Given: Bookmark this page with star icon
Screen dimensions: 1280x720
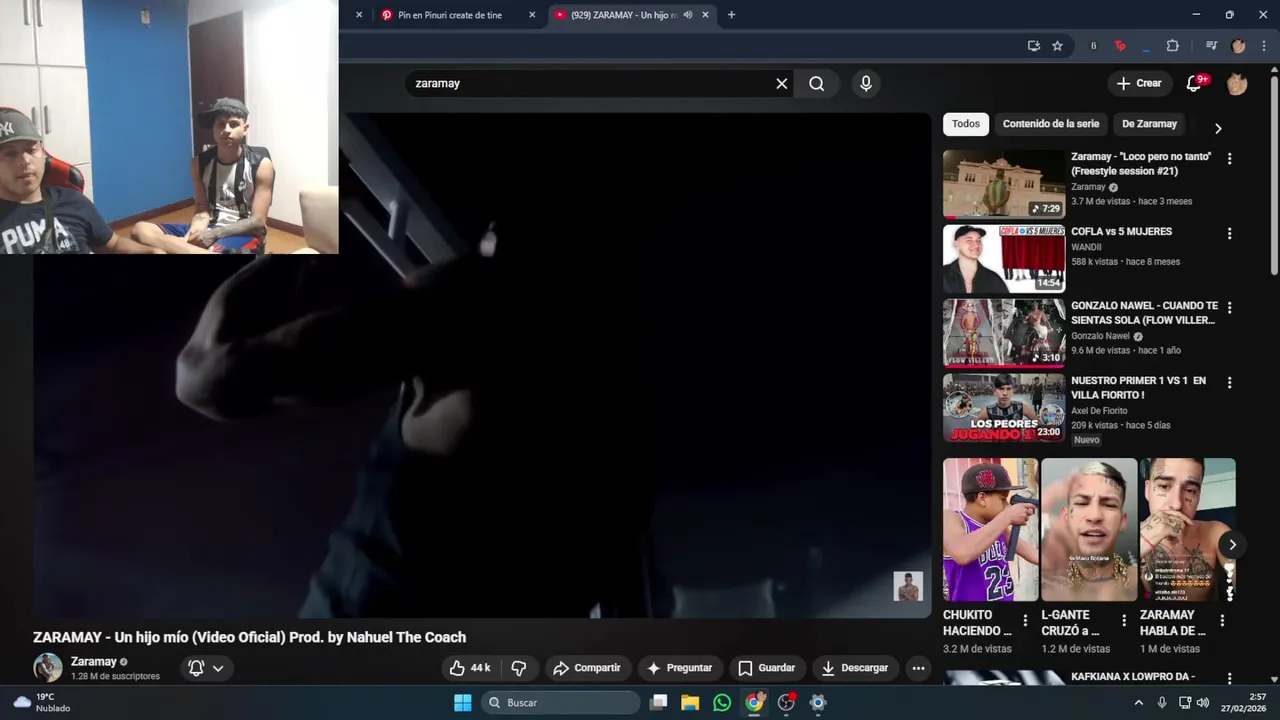Looking at the screenshot, I should 1057,46.
